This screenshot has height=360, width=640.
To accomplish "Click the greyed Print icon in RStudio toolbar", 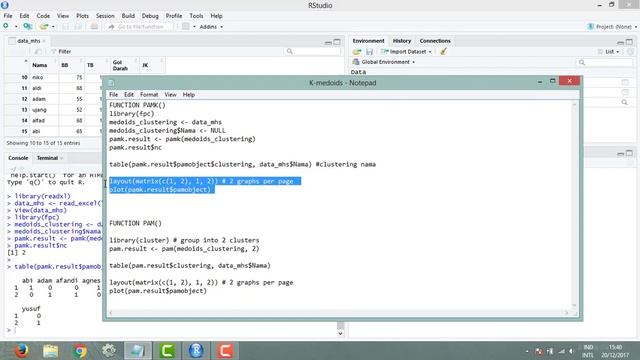I will point(94,27).
